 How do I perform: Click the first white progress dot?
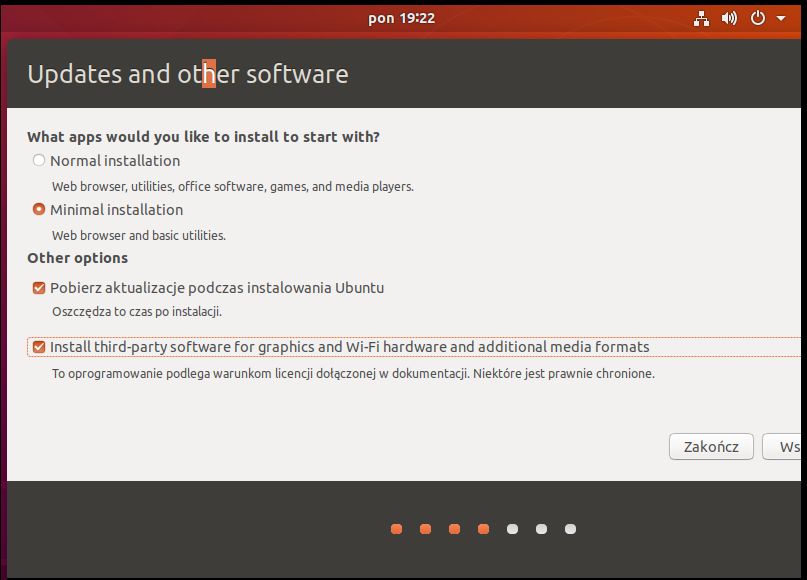click(x=512, y=529)
